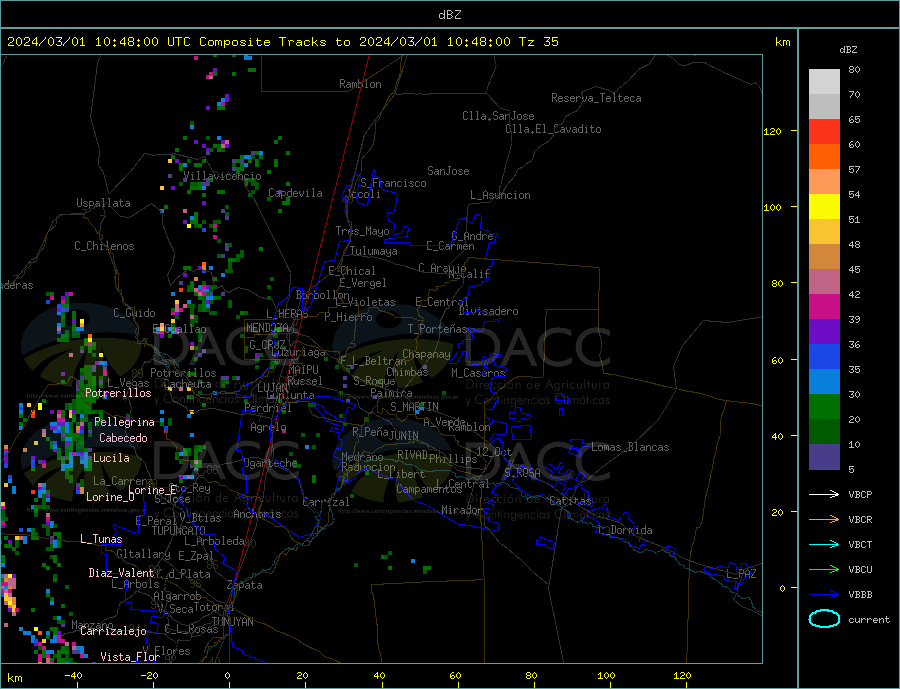Click the white VBCP arrow in the legend
The height and width of the screenshot is (689, 900).
coord(824,494)
